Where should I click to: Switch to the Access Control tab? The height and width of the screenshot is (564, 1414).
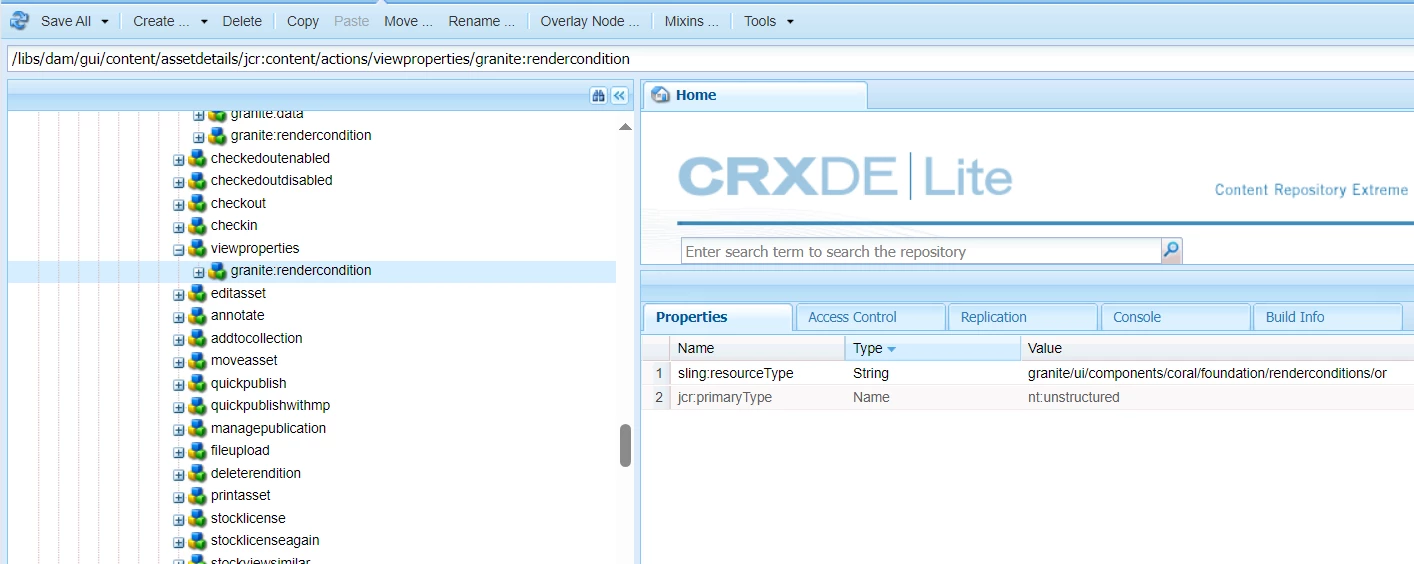869,317
